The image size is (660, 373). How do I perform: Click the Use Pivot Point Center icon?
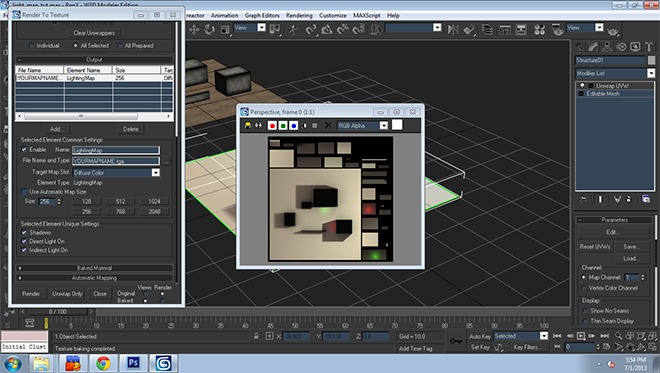[275, 29]
